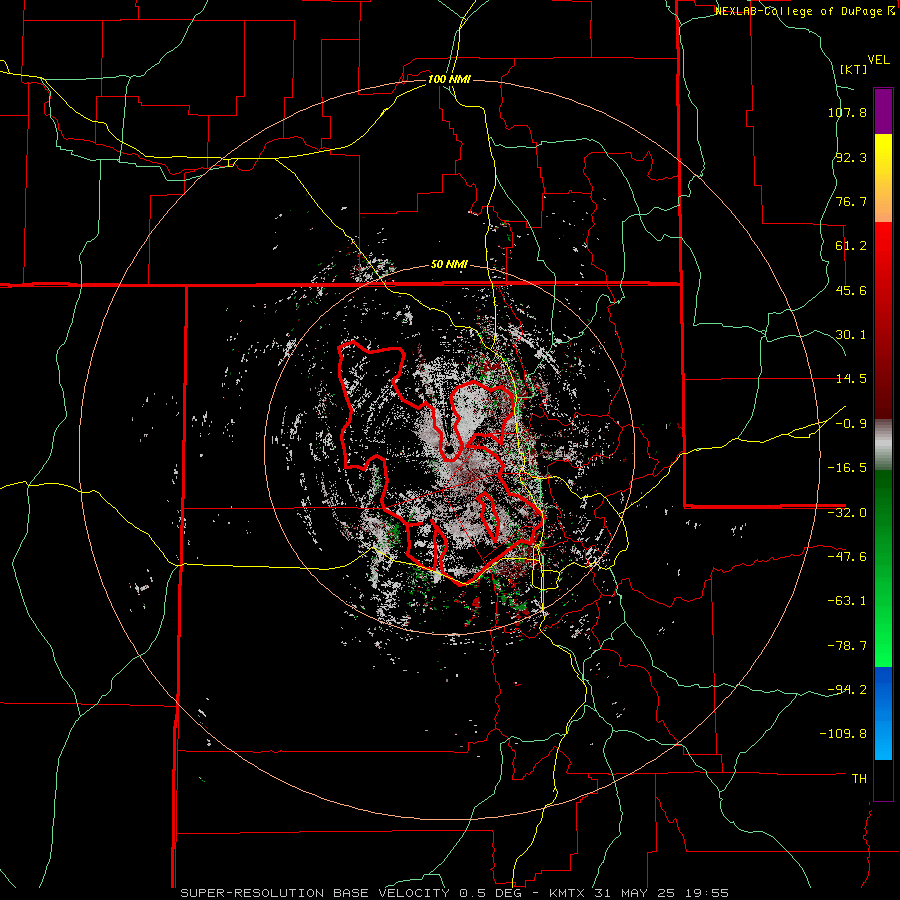Viewport: 900px width, 900px height.
Task: Select the 14.5 velocity scale value
Action: [851, 379]
